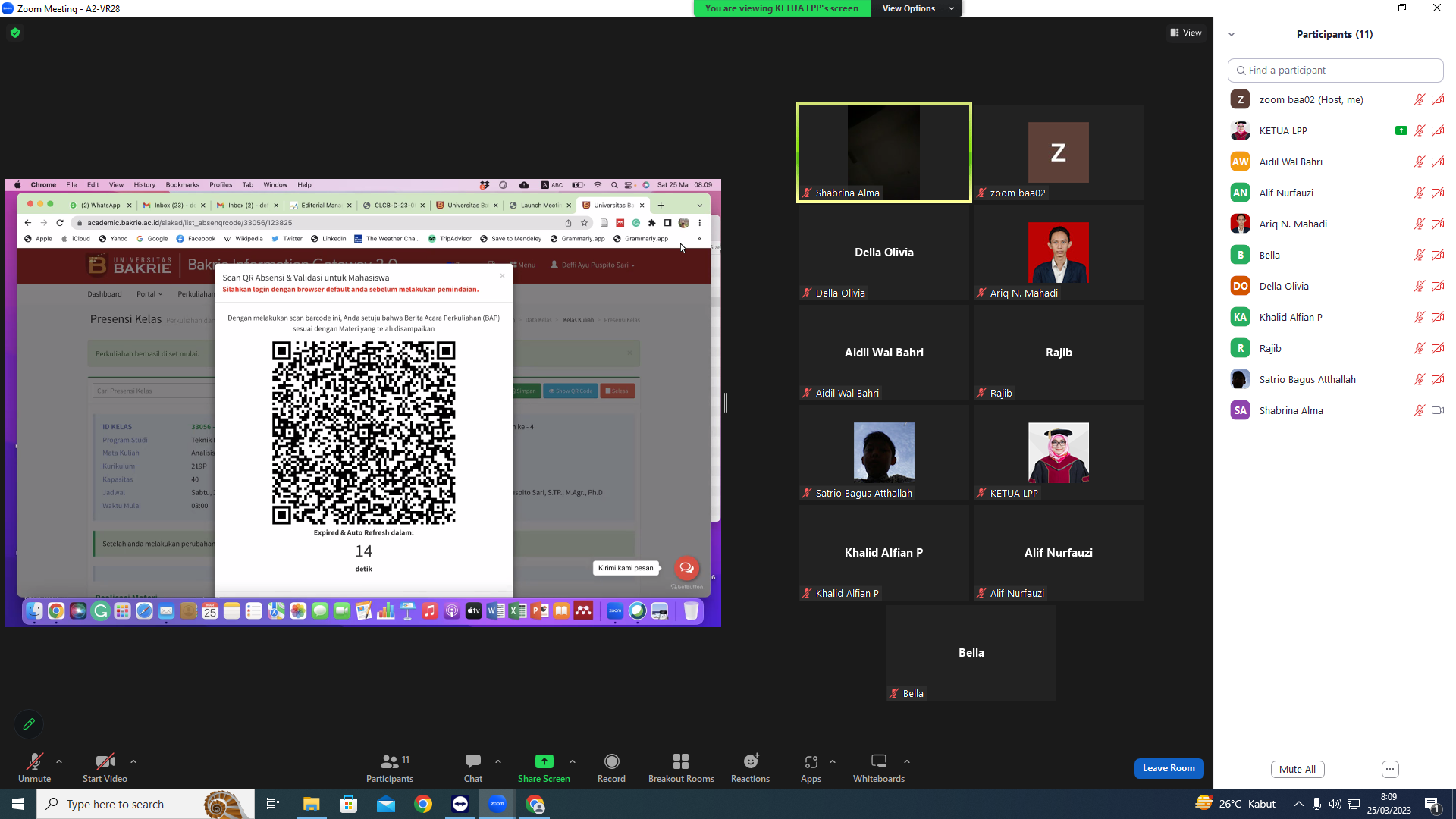Collapse the Participants panel chevron
The width and height of the screenshot is (1456, 819).
tap(1232, 34)
